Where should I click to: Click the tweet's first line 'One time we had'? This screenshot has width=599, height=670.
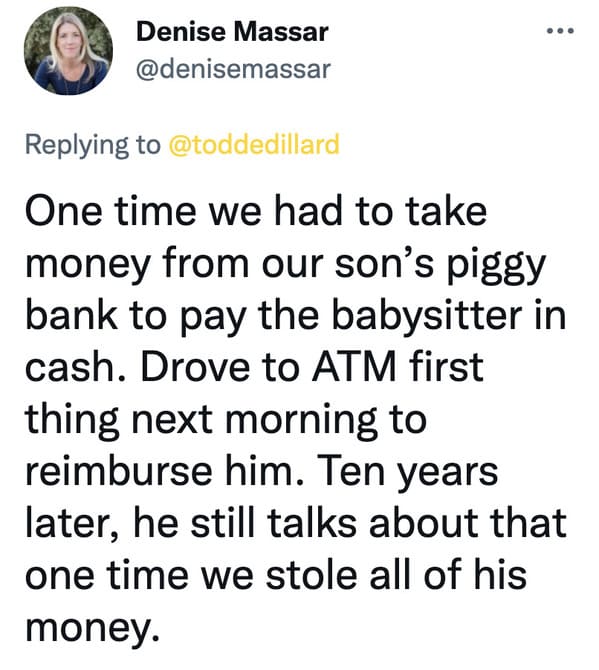(184, 212)
